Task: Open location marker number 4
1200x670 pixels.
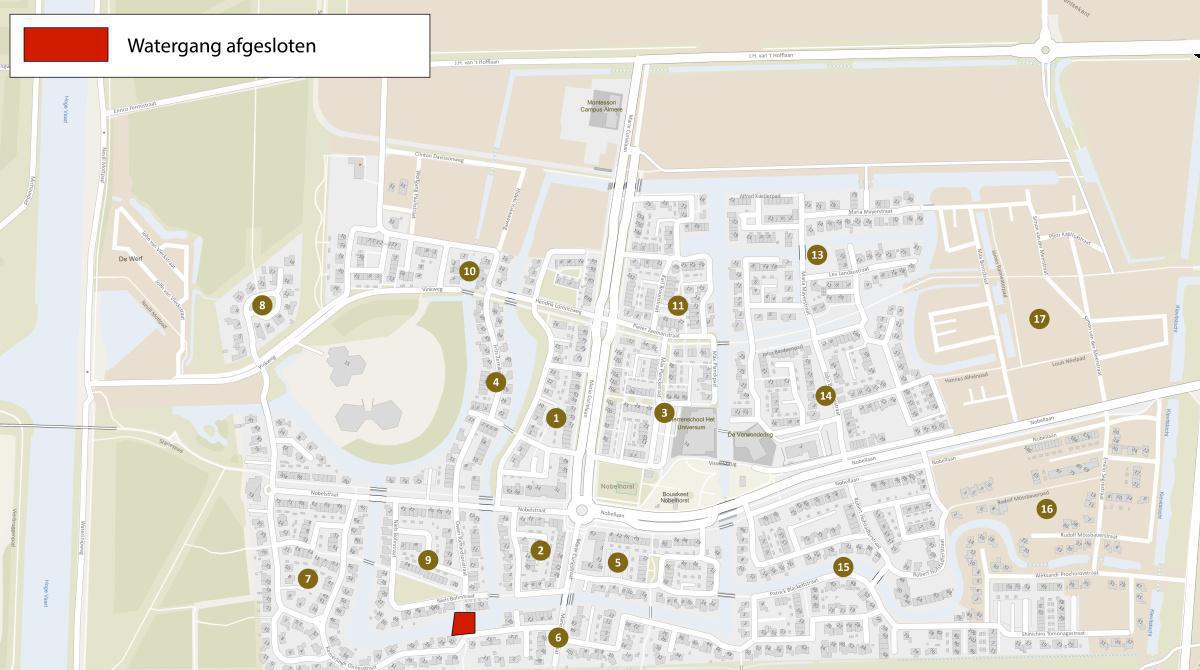Action: [495, 382]
